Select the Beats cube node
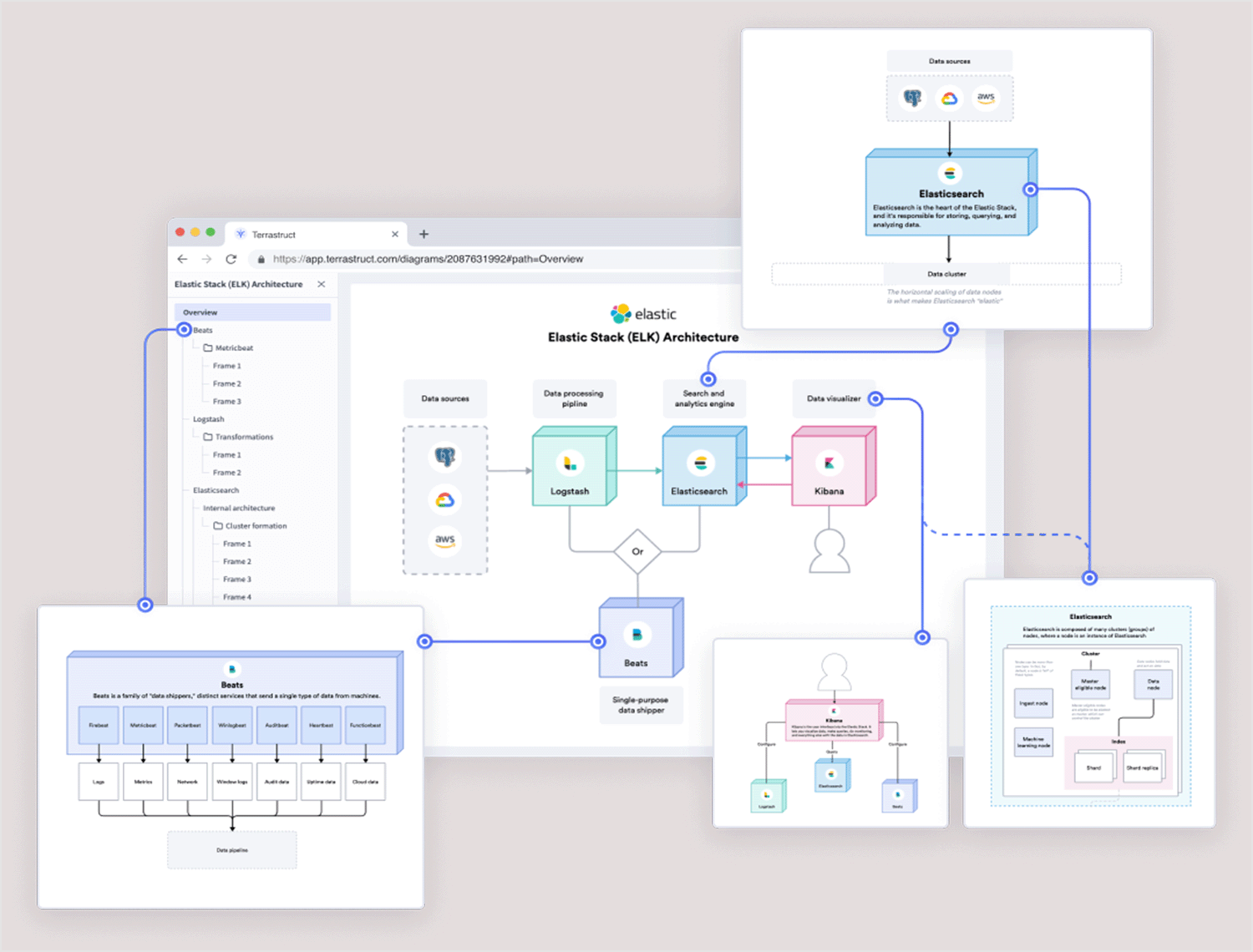 tap(641, 638)
